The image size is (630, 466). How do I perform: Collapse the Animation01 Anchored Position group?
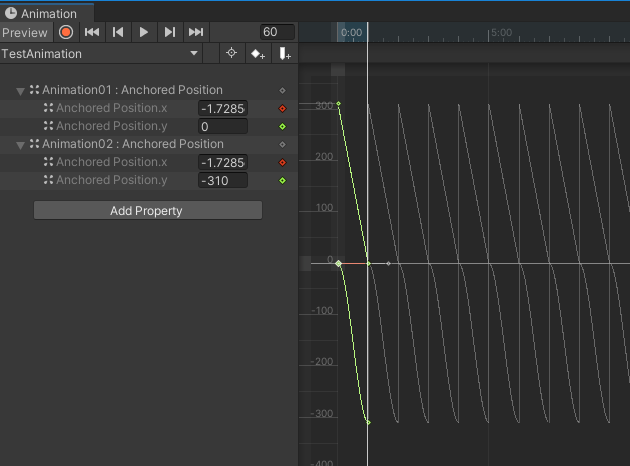coord(21,91)
